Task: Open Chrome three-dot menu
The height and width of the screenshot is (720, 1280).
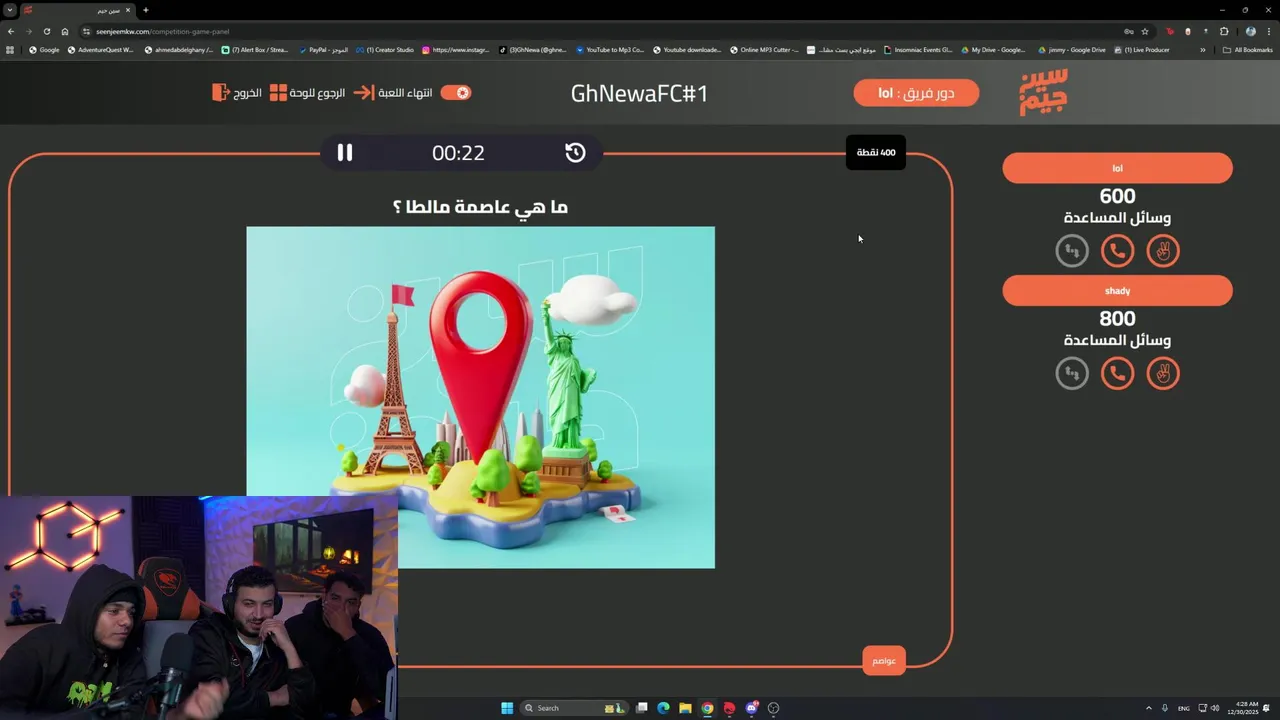Action: [1268, 31]
